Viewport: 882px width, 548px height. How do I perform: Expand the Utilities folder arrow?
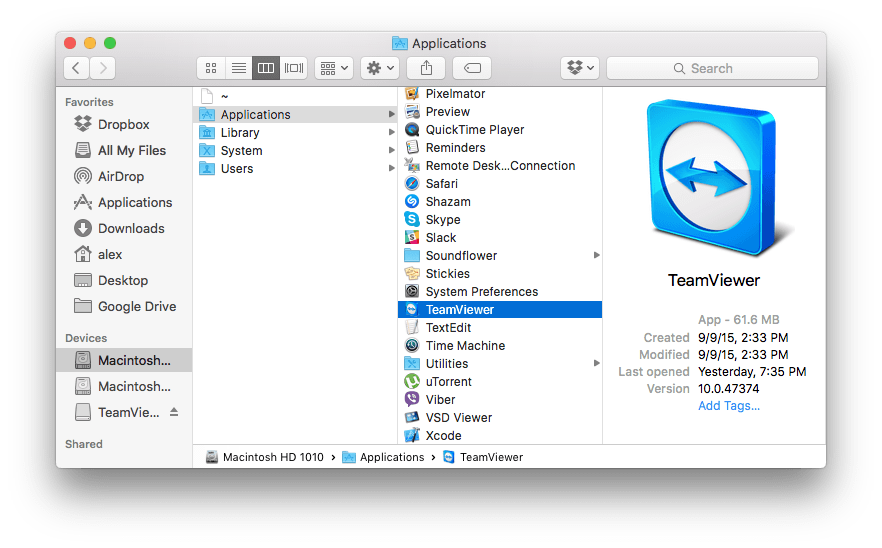[596, 363]
